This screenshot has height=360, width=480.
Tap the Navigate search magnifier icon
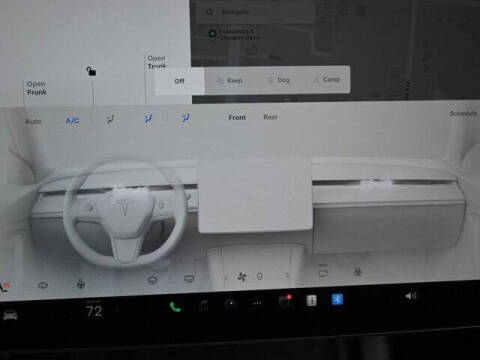tap(210, 12)
